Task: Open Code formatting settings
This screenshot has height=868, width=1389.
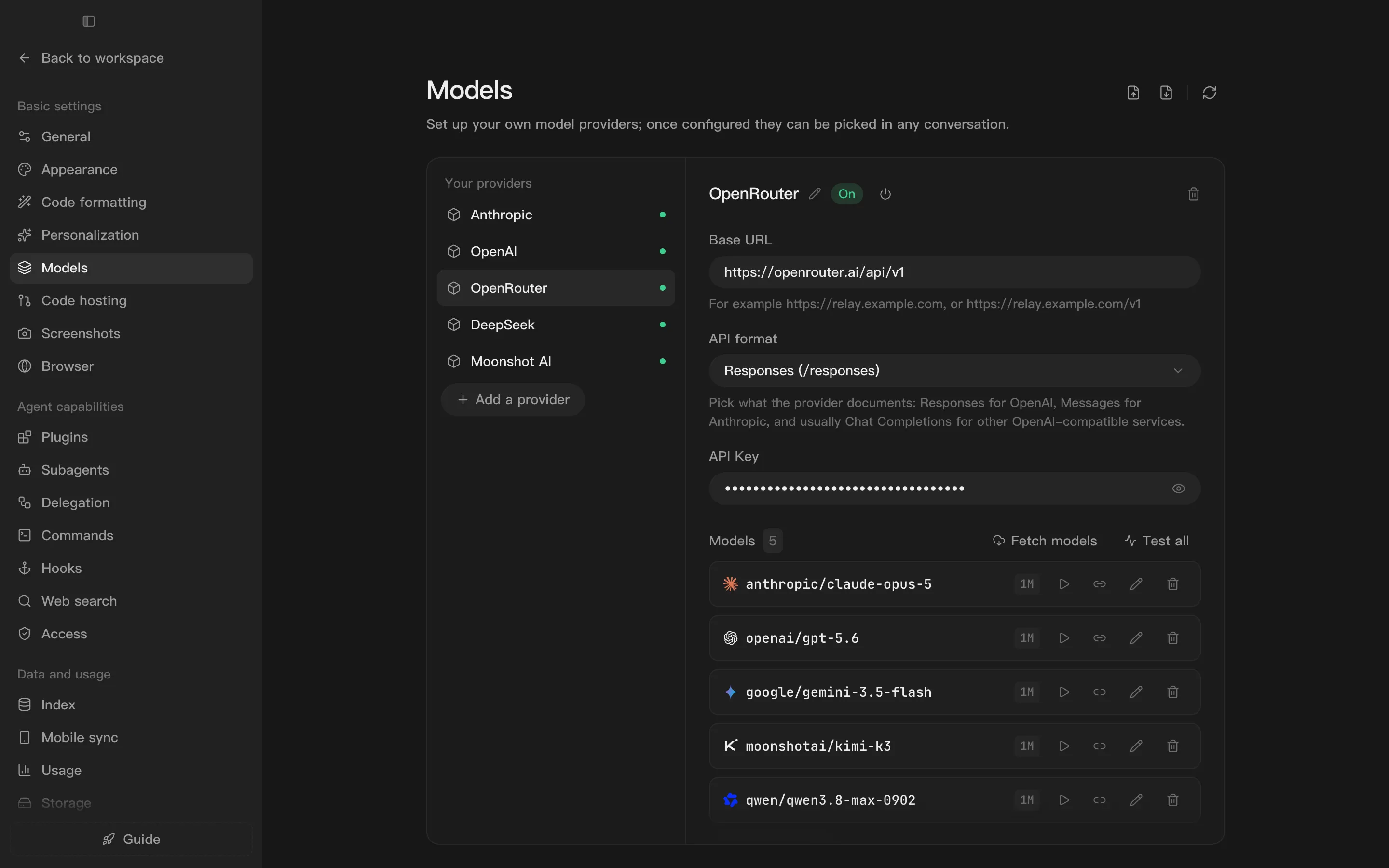Action: click(x=131, y=202)
